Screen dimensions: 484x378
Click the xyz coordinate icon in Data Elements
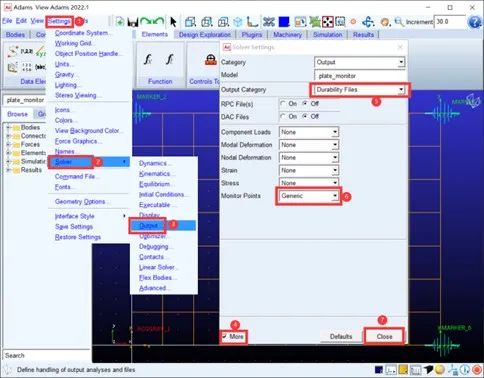tap(41, 52)
